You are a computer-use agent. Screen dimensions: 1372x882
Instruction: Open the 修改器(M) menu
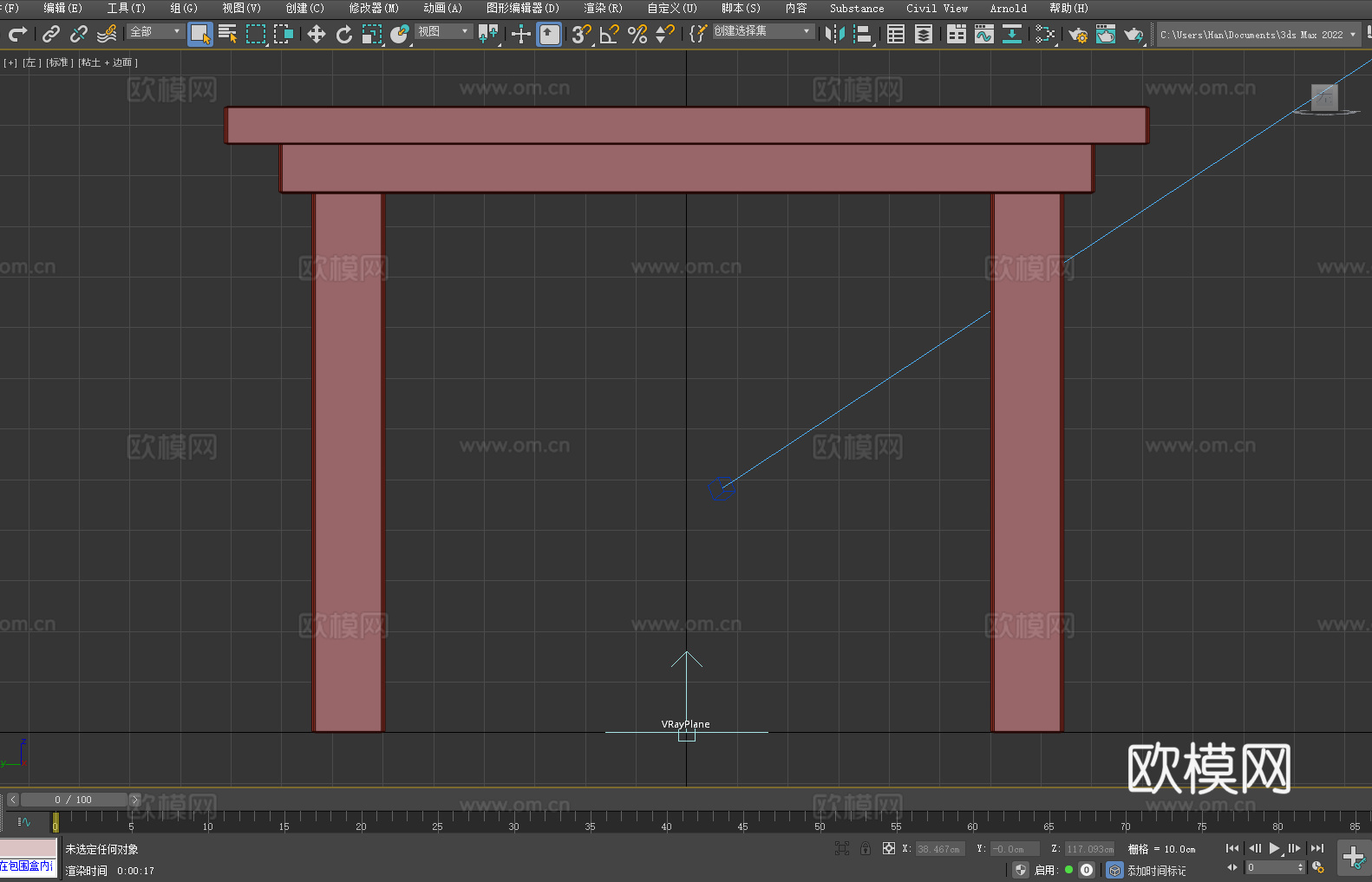[x=374, y=8]
